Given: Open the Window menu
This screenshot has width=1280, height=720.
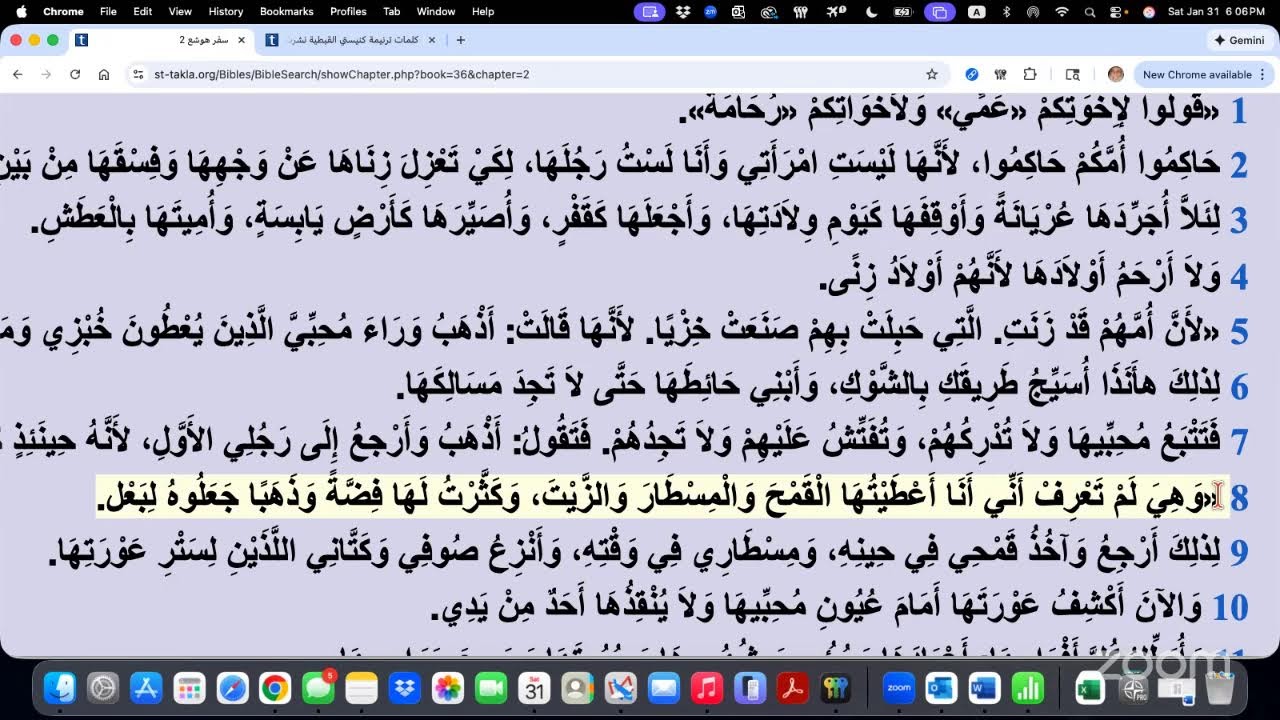Looking at the screenshot, I should [436, 11].
